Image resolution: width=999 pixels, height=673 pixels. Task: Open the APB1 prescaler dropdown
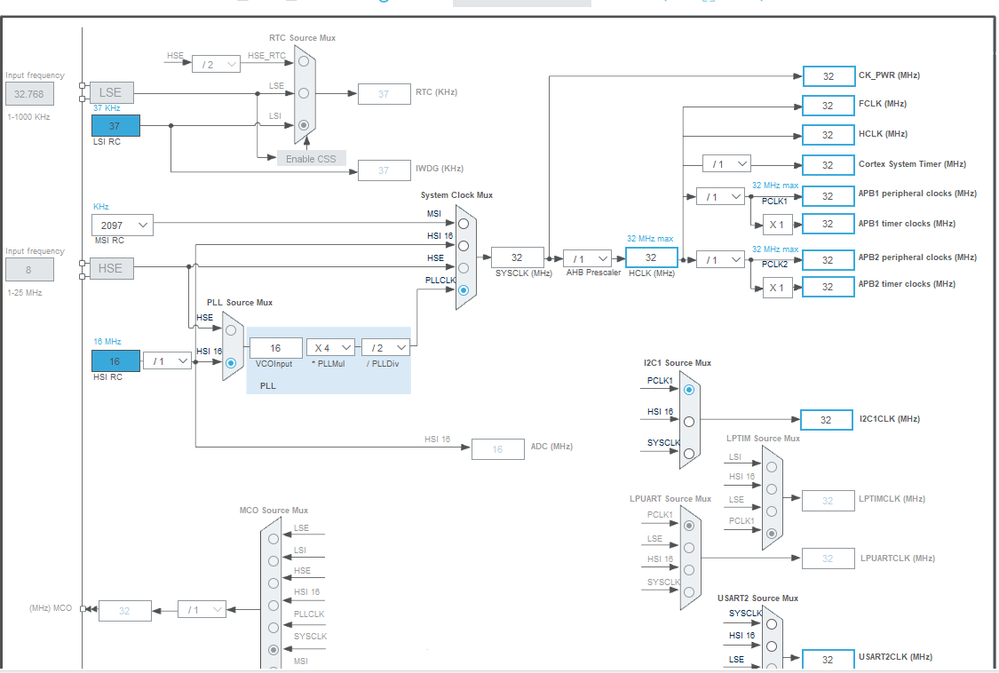(x=721, y=197)
